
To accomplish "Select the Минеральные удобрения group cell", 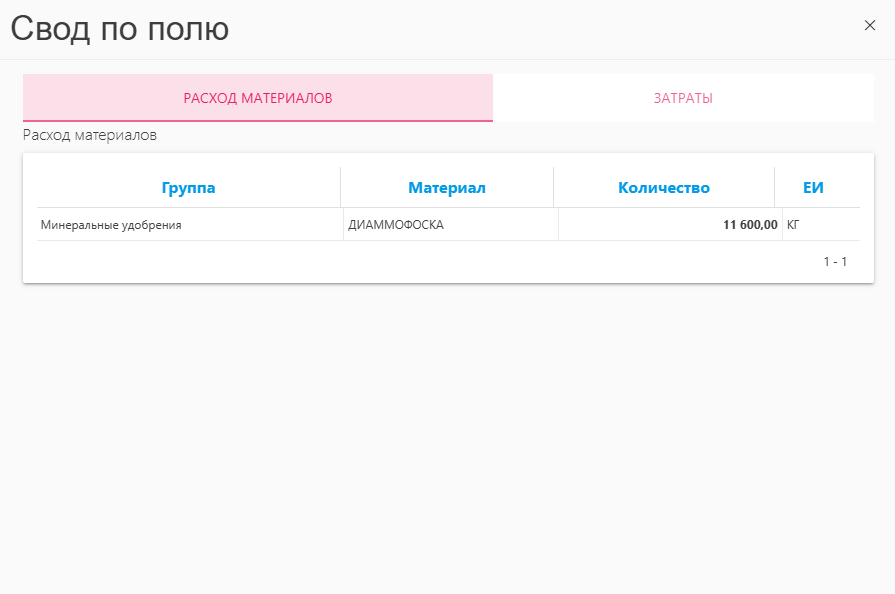I will (x=111, y=225).
